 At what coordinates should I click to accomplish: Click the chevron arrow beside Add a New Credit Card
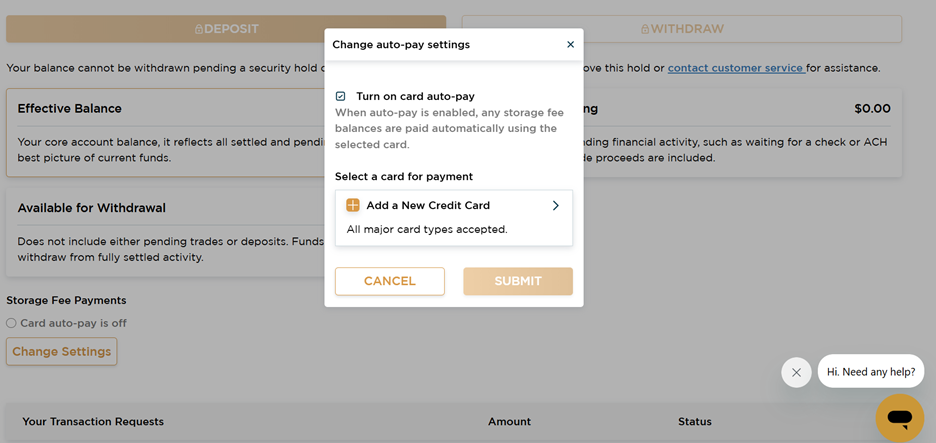(555, 205)
